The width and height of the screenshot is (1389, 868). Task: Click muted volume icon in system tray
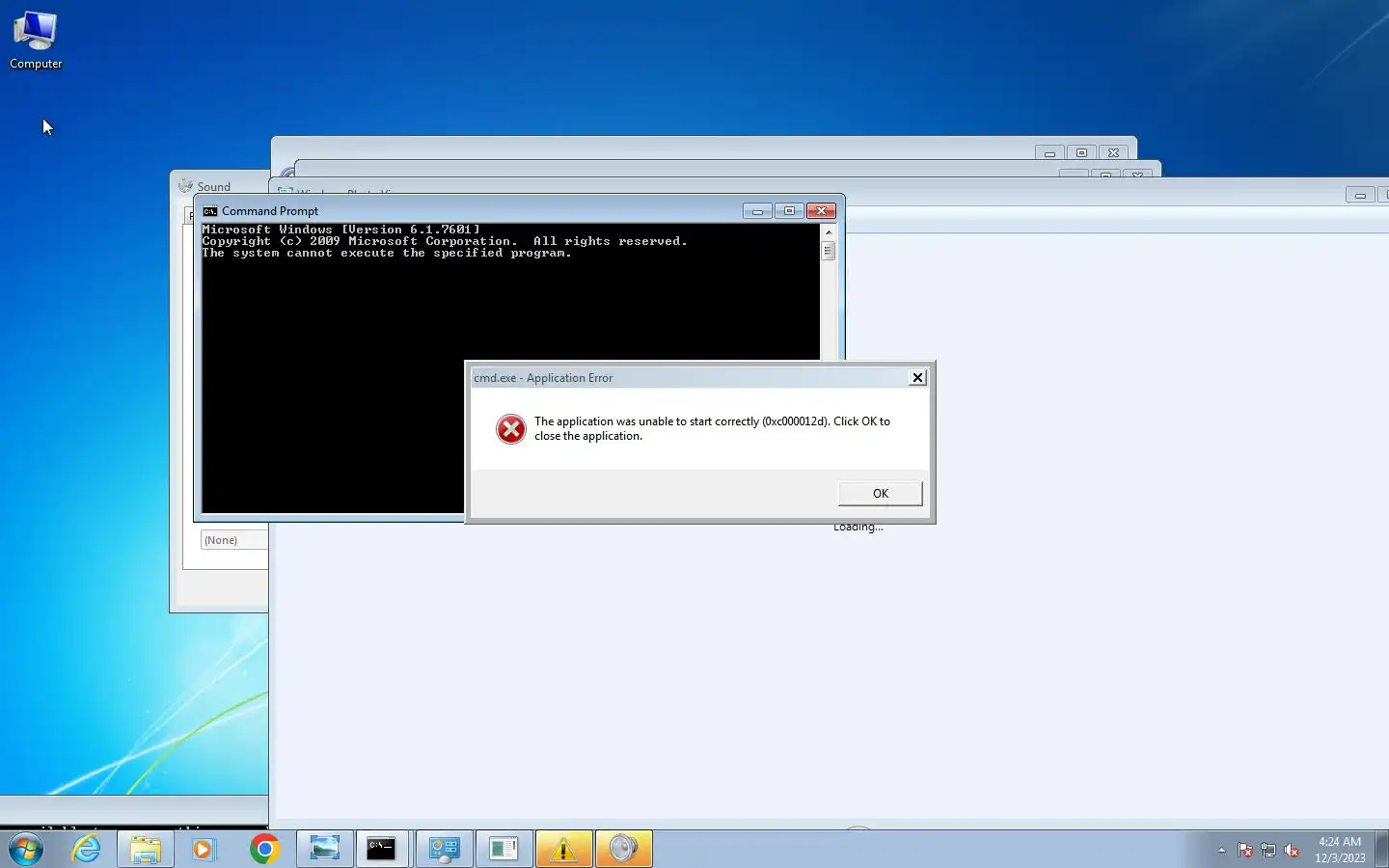pos(1292,850)
